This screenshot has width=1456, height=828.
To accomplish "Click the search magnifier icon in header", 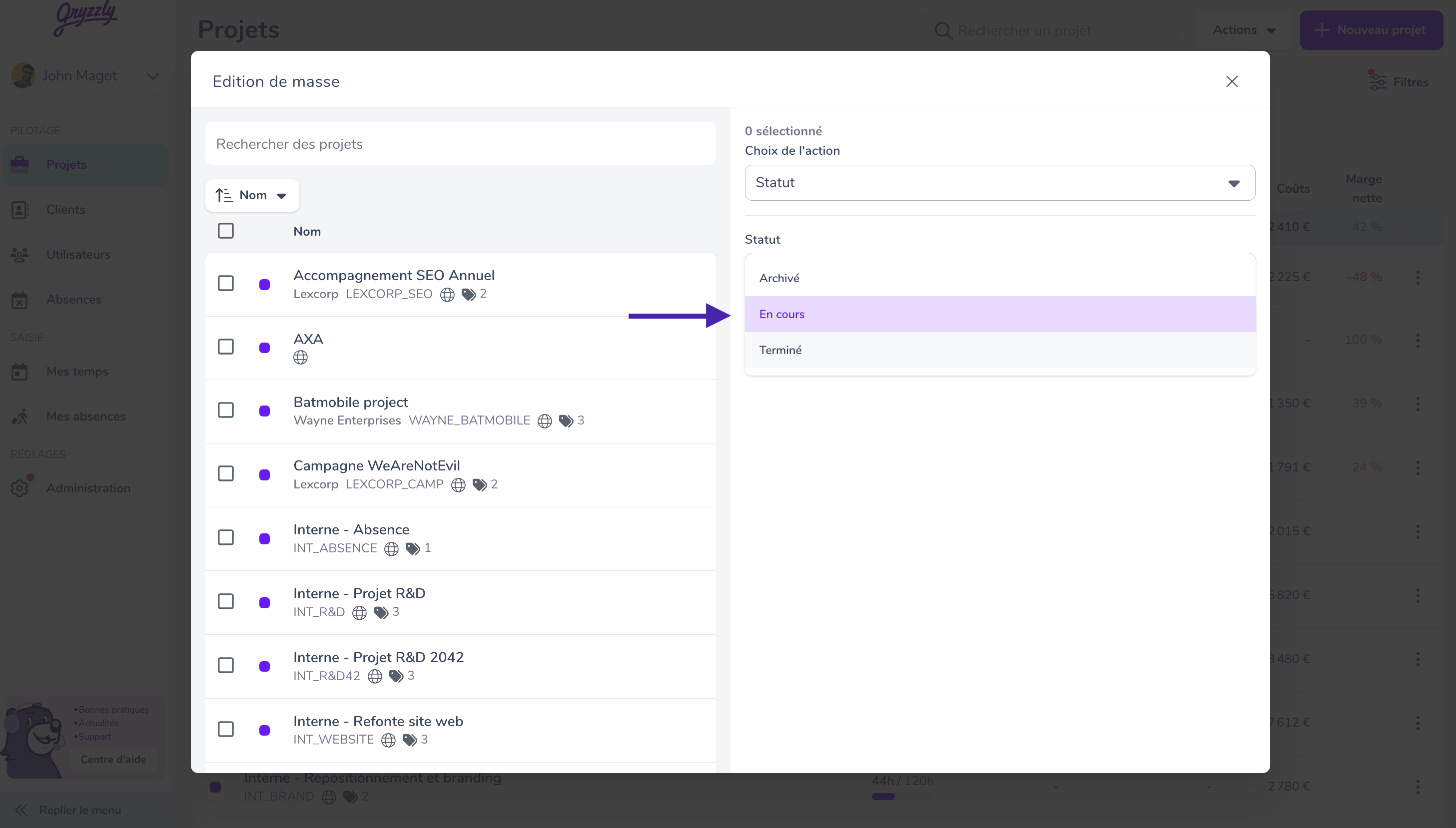I will point(943,30).
